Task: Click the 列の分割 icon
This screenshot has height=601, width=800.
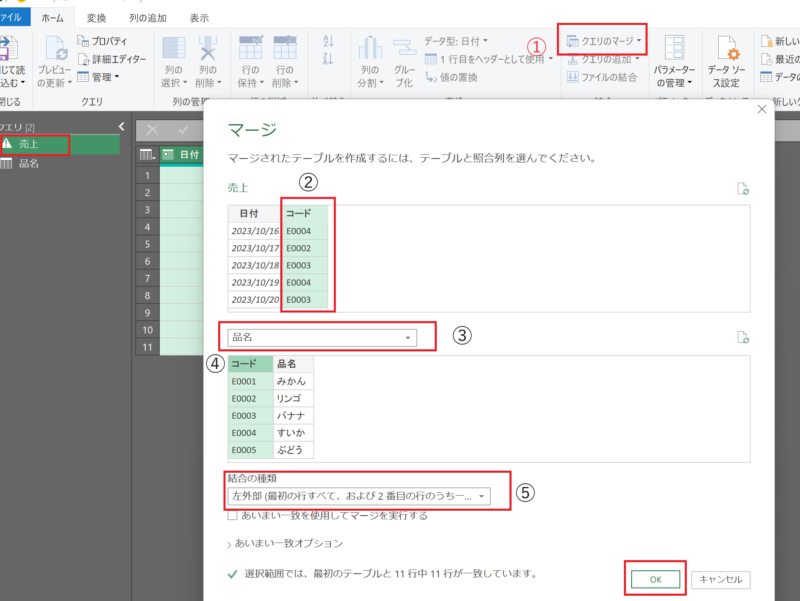Action: 371,48
